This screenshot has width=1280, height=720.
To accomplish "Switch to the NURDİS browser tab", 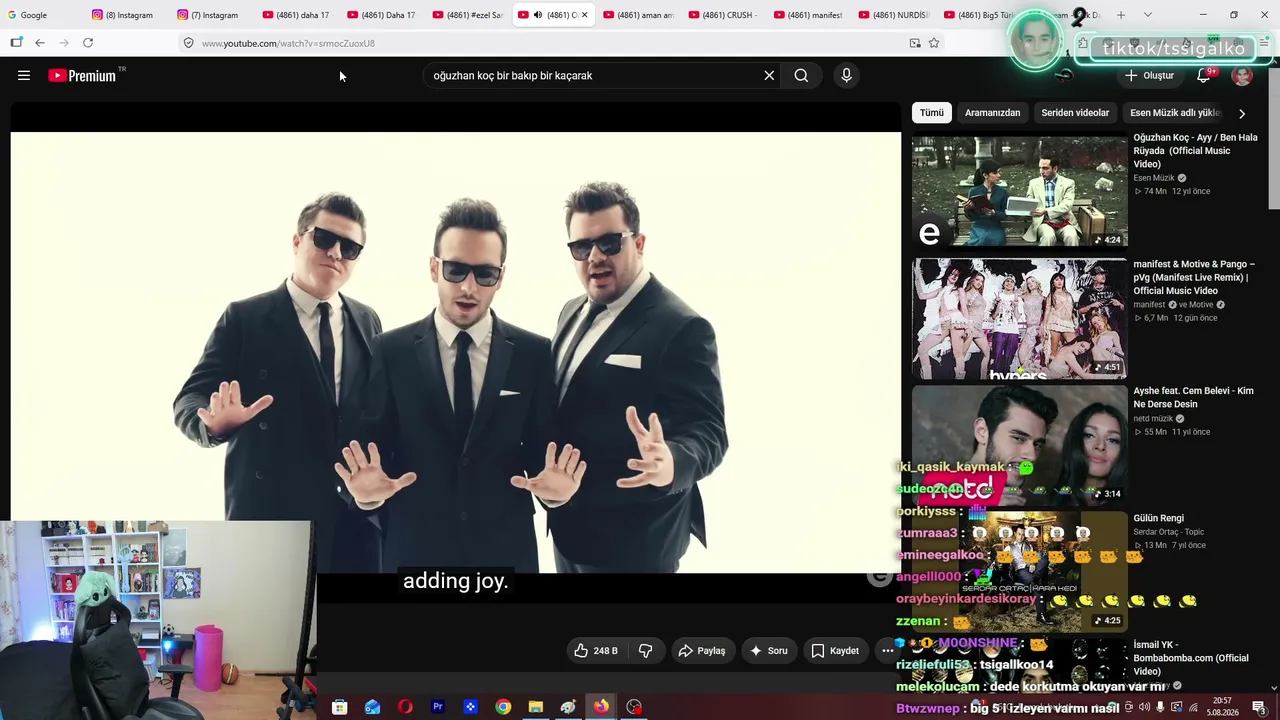I will click(893, 15).
